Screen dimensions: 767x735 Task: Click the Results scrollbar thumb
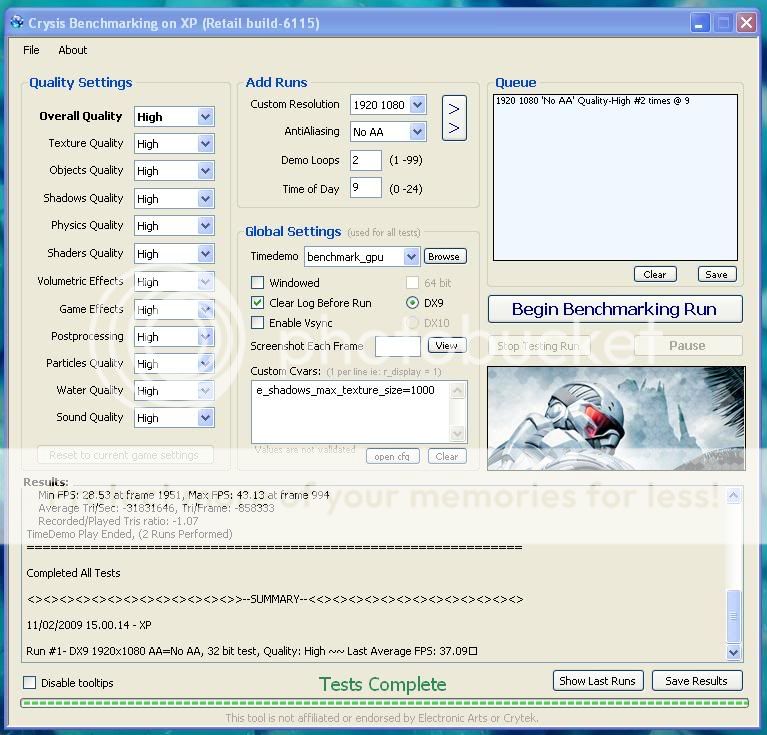coord(733,616)
